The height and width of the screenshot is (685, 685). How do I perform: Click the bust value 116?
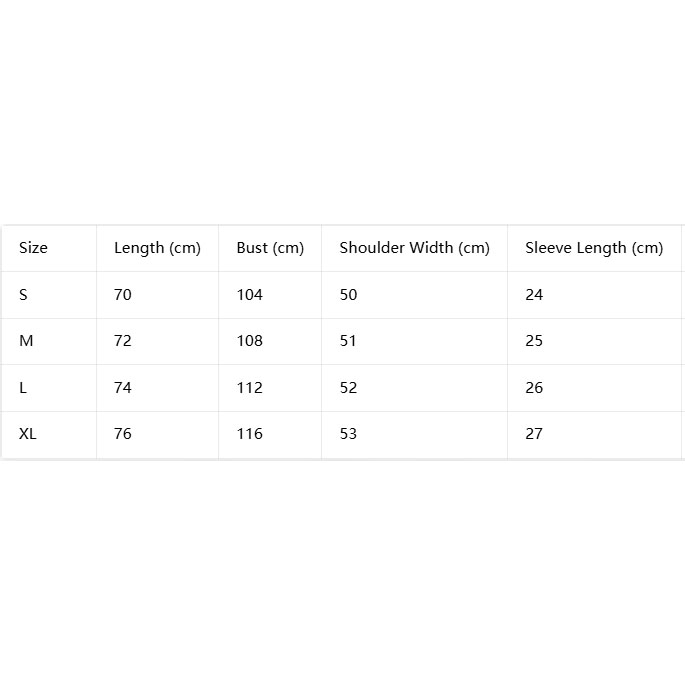249,434
